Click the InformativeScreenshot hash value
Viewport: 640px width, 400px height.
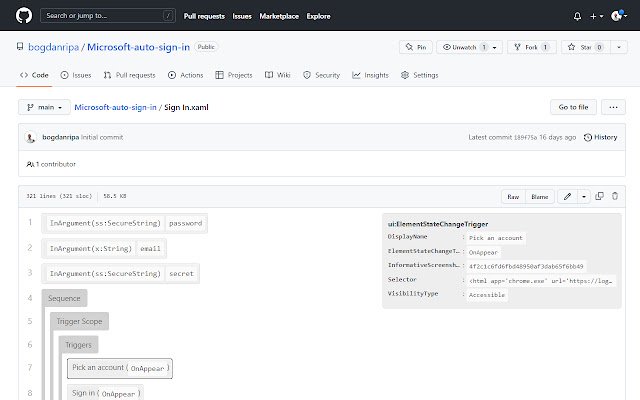click(526, 267)
